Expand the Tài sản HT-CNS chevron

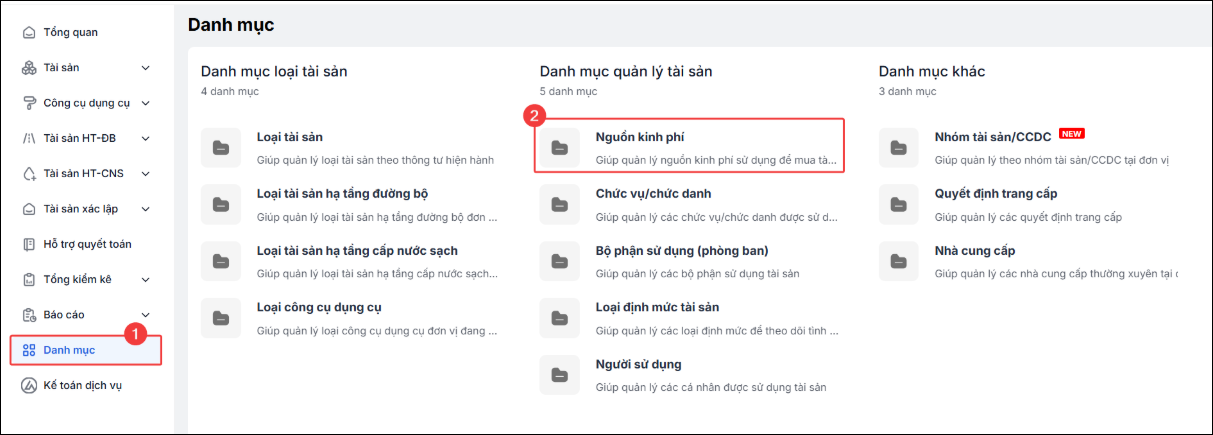coord(146,174)
